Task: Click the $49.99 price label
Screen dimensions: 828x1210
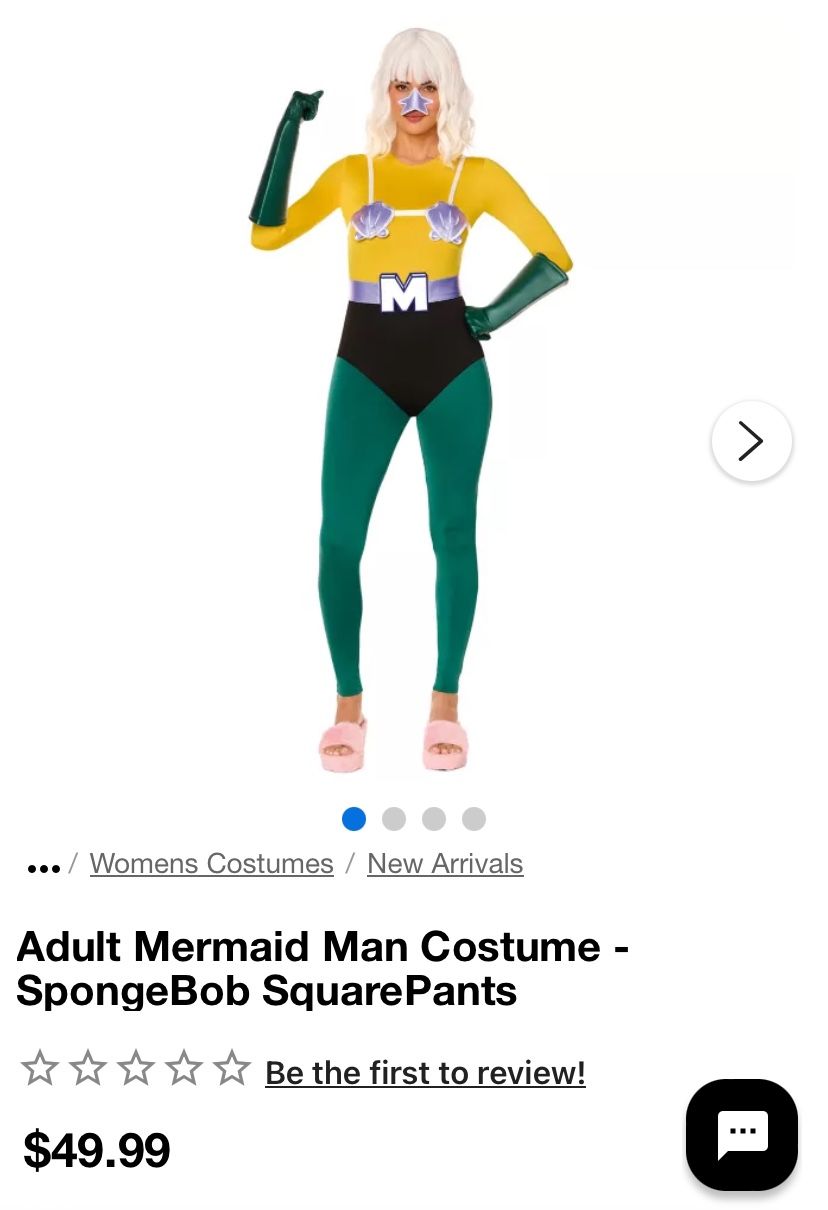Action: point(97,1151)
